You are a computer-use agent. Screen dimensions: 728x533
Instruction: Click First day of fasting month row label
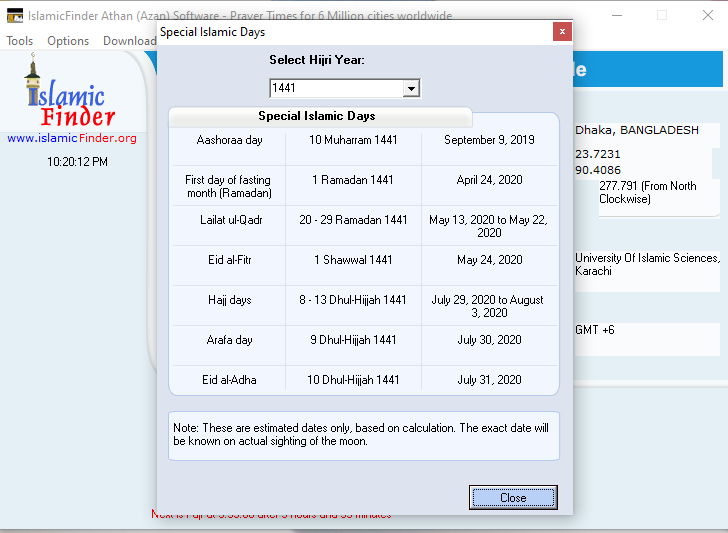point(228,186)
